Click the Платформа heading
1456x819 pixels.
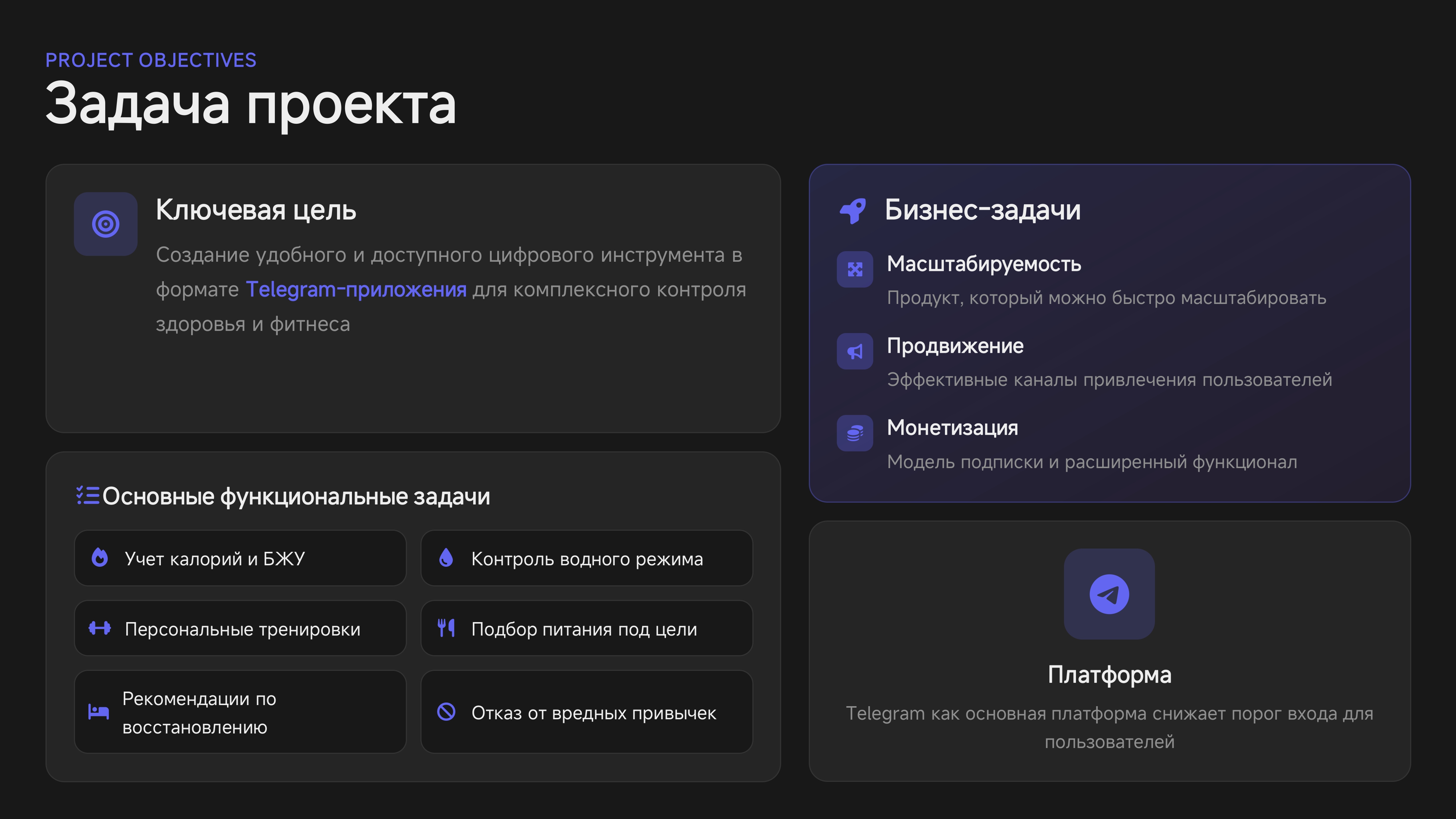click(x=1109, y=675)
